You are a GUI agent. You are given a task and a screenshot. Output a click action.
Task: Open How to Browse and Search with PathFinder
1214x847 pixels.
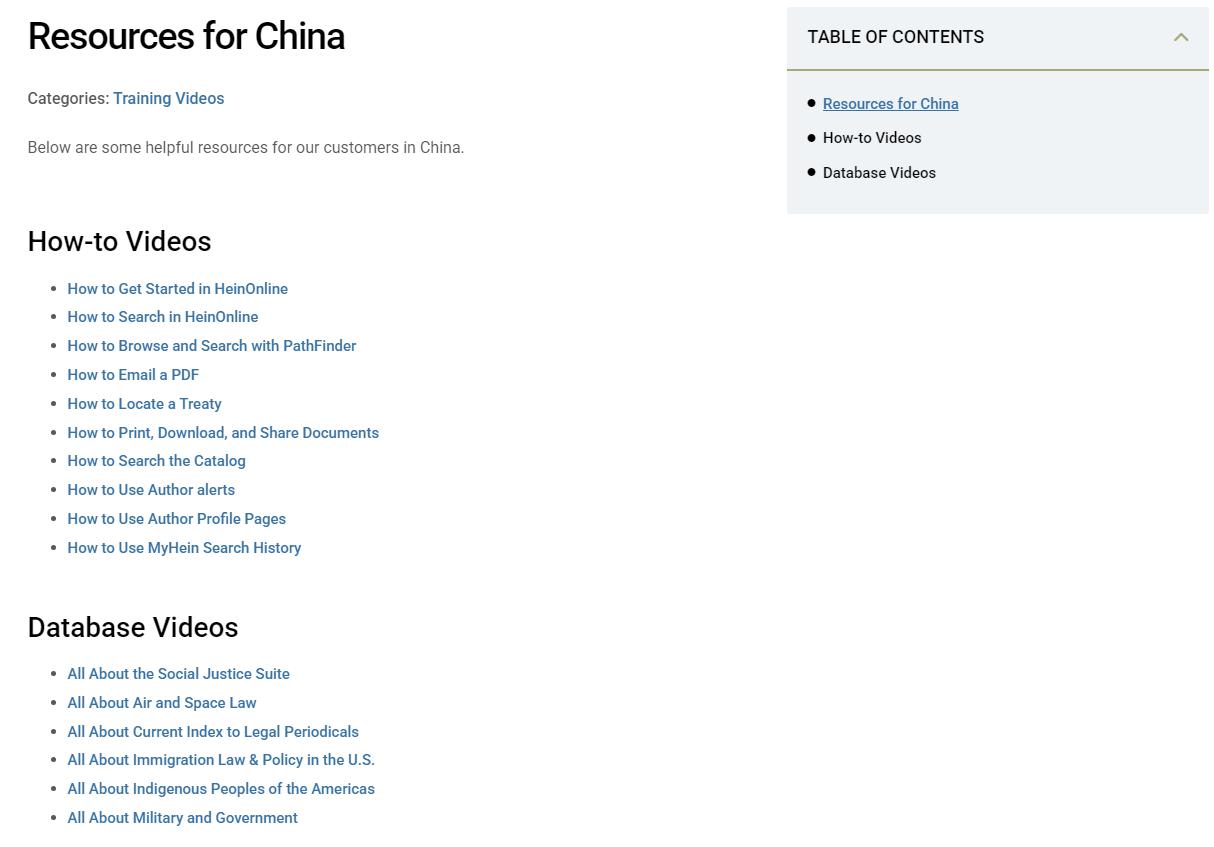point(211,346)
